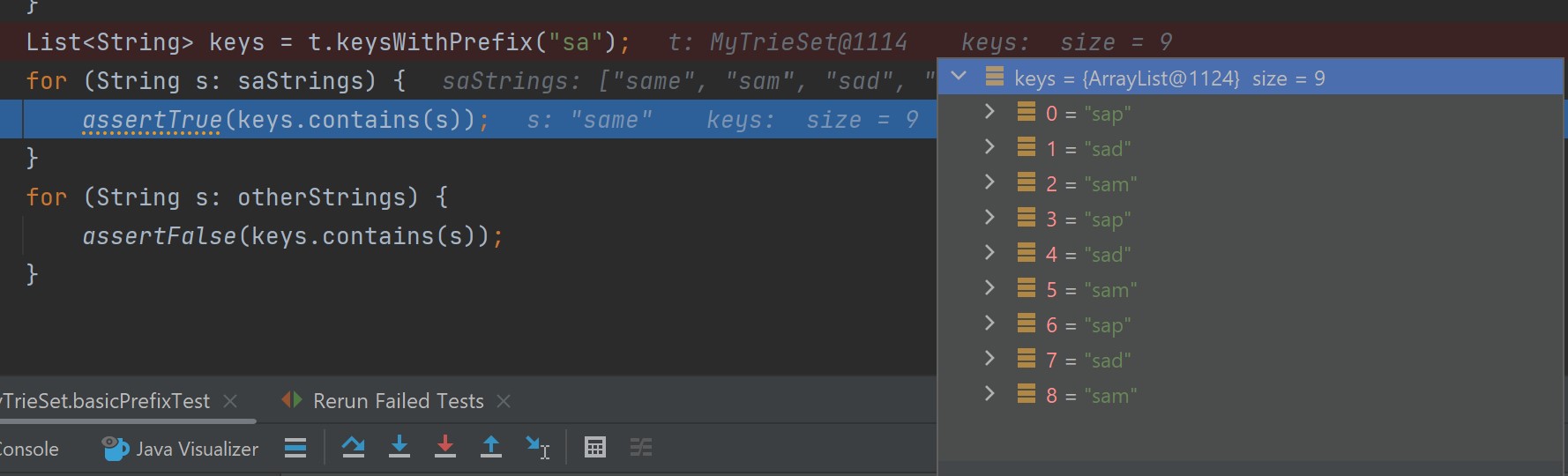Click the assertTrue call in the code

coord(152,120)
